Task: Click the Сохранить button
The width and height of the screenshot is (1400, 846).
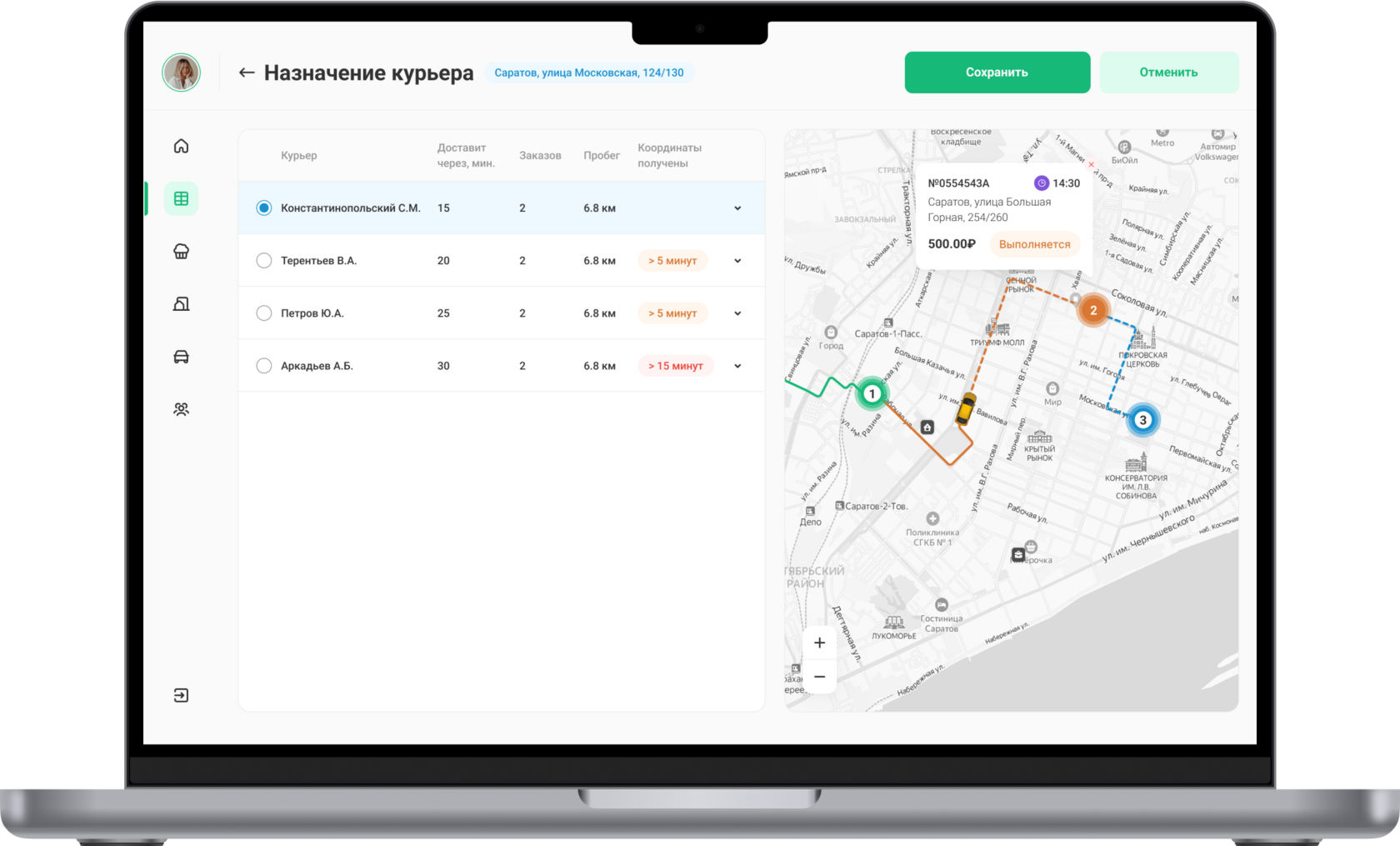Action: 997,73
